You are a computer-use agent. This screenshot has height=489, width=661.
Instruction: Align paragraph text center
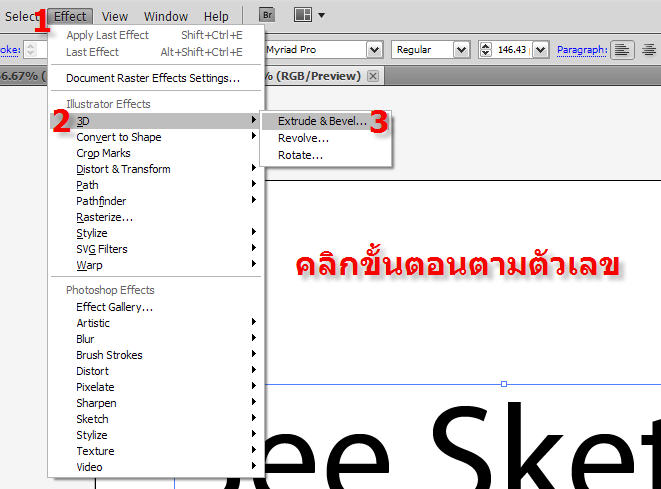[649, 49]
